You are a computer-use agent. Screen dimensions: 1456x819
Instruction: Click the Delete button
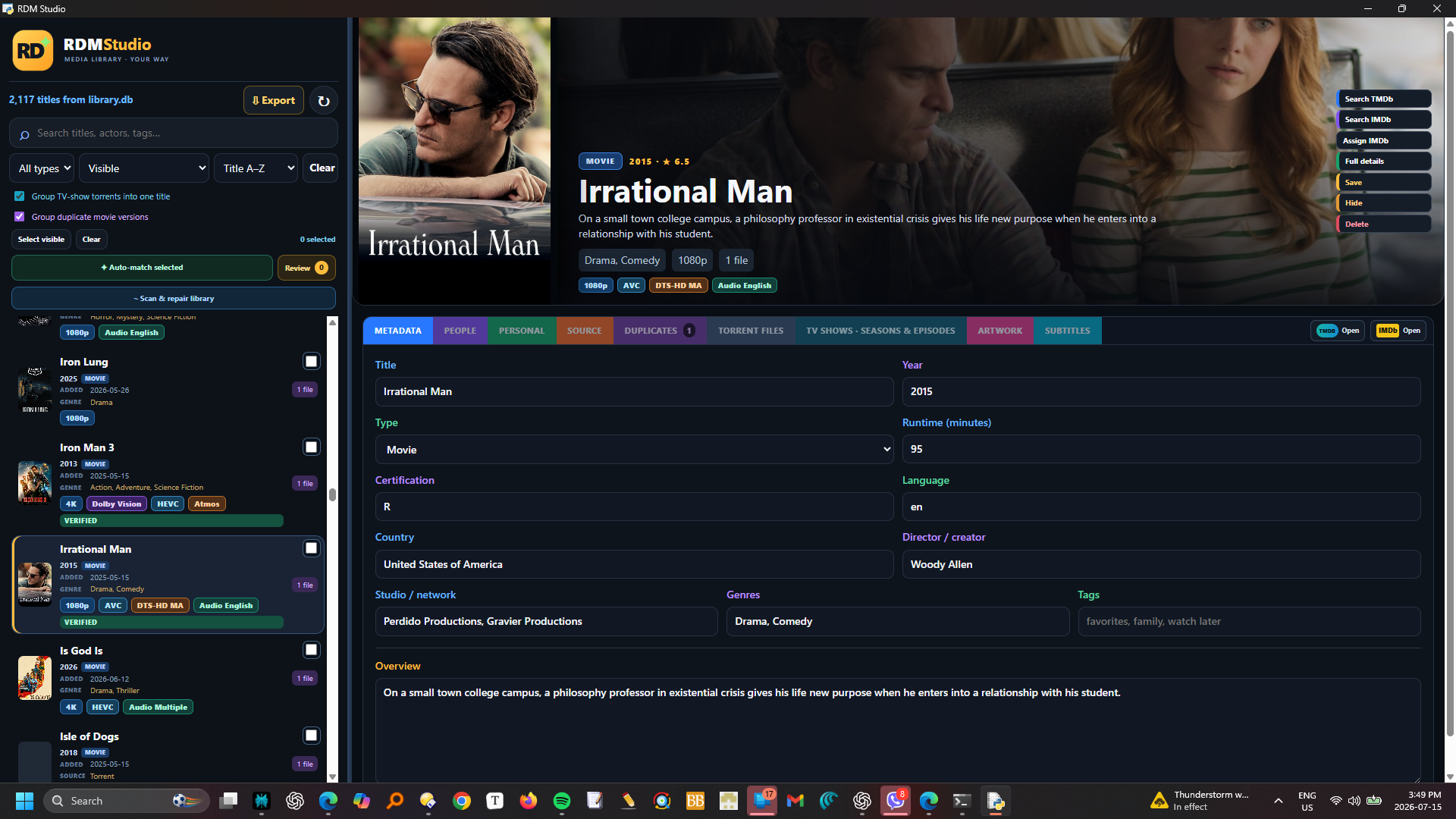pyautogui.click(x=1384, y=224)
